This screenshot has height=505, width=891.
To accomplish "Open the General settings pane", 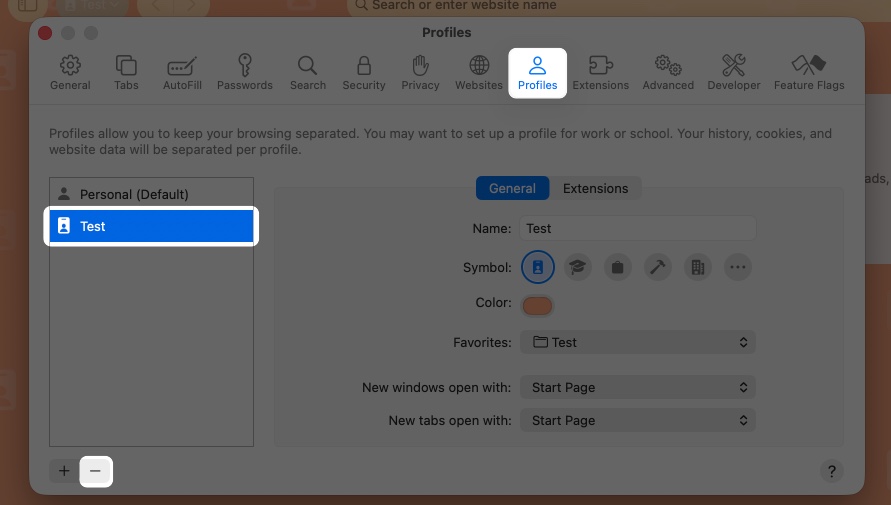I will click(x=70, y=73).
